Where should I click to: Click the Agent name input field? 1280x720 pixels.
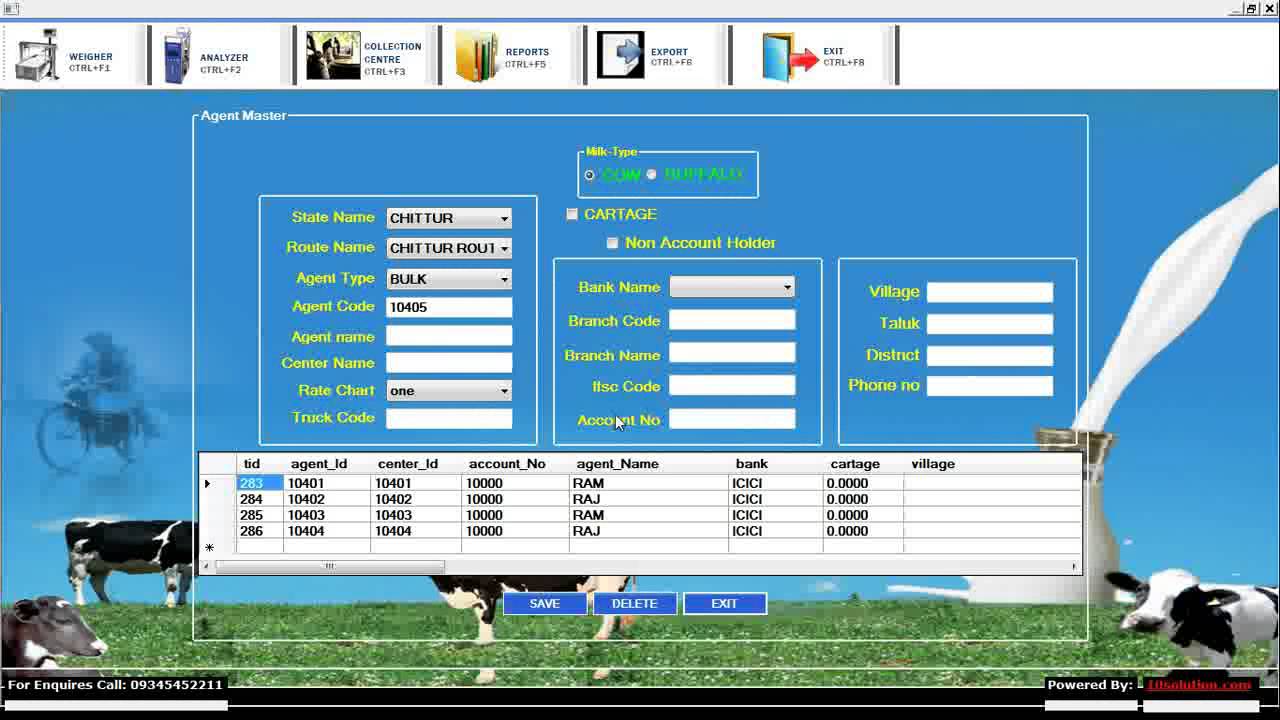tap(449, 336)
